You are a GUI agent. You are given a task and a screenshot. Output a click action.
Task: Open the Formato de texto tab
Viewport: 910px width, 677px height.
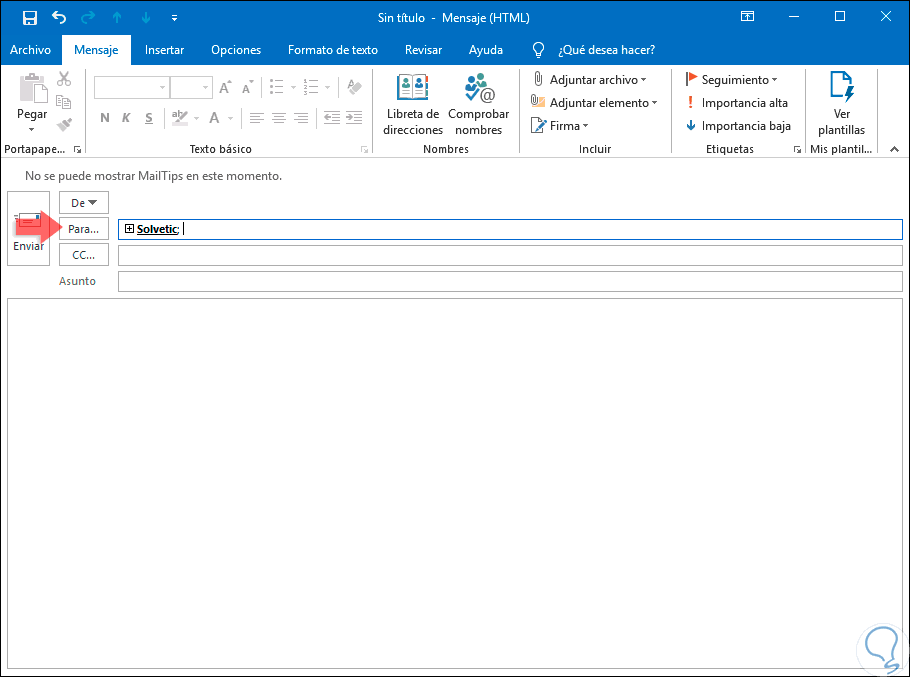(332, 50)
